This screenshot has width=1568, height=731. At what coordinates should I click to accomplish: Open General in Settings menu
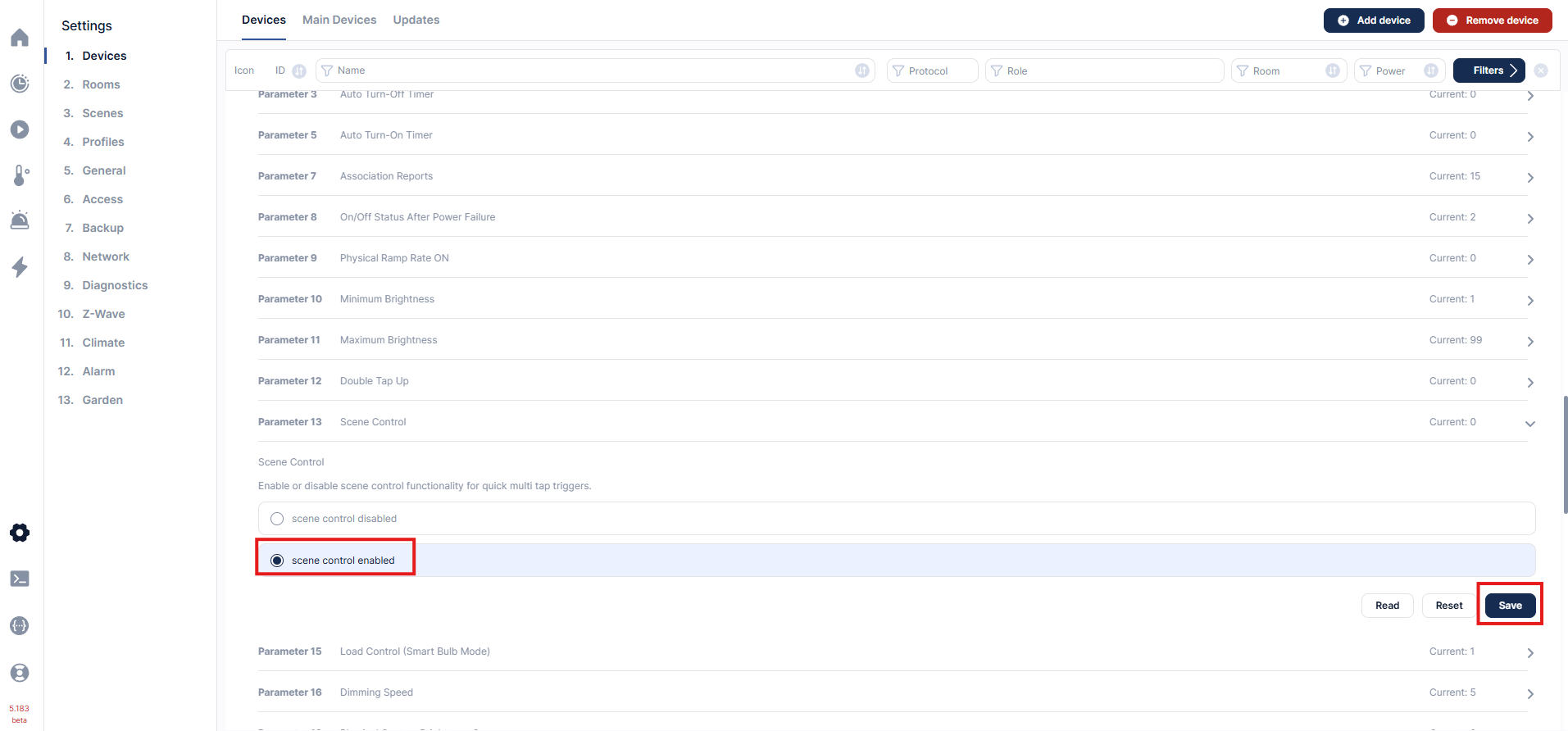pyautogui.click(x=104, y=170)
